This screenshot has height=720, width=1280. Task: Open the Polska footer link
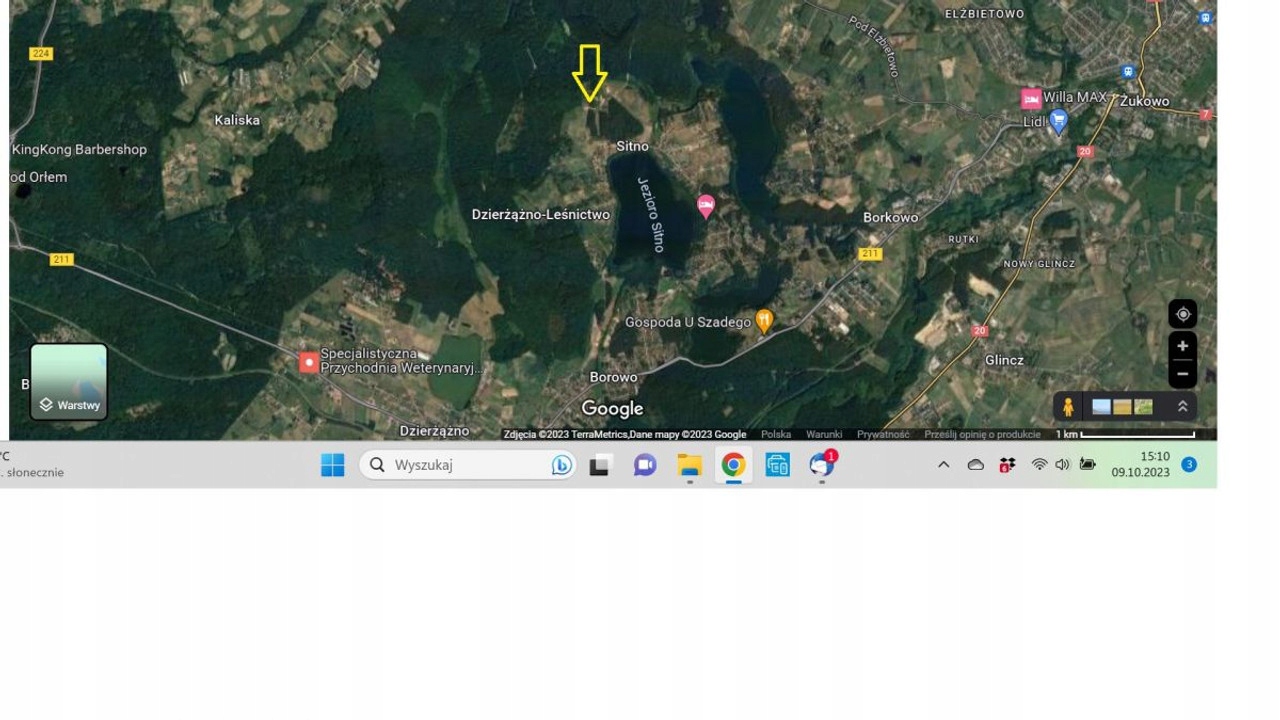coord(776,434)
